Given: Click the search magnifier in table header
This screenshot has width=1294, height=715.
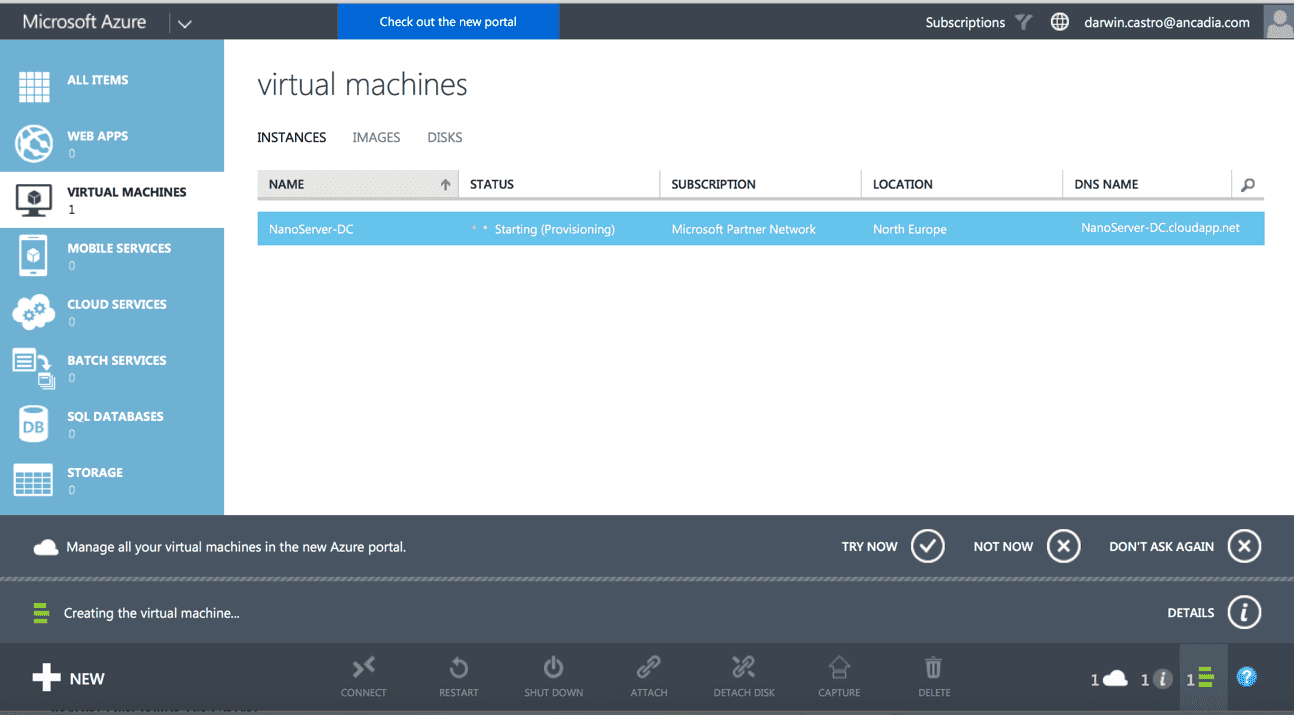Looking at the screenshot, I should click(1247, 185).
